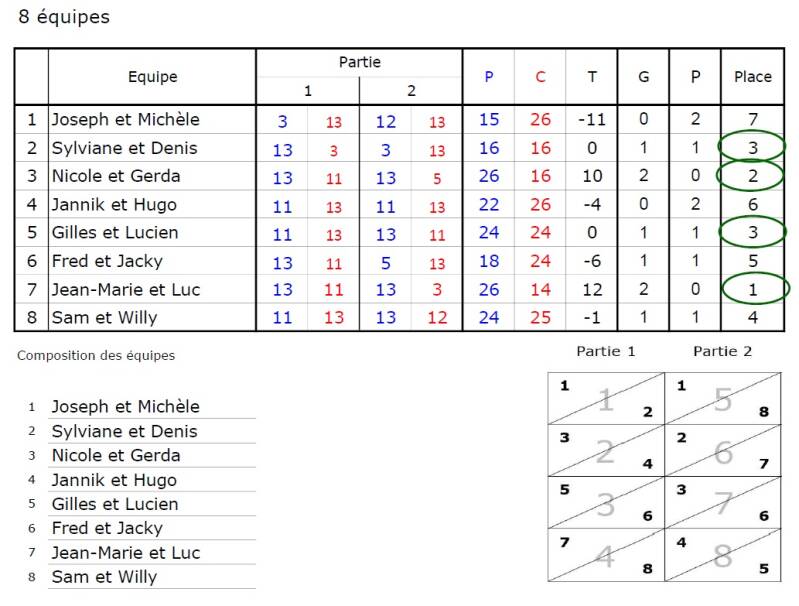This screenshot has height=606, width=799.
Task: Click the Equipe column header
Action: (x=152, y=77)
